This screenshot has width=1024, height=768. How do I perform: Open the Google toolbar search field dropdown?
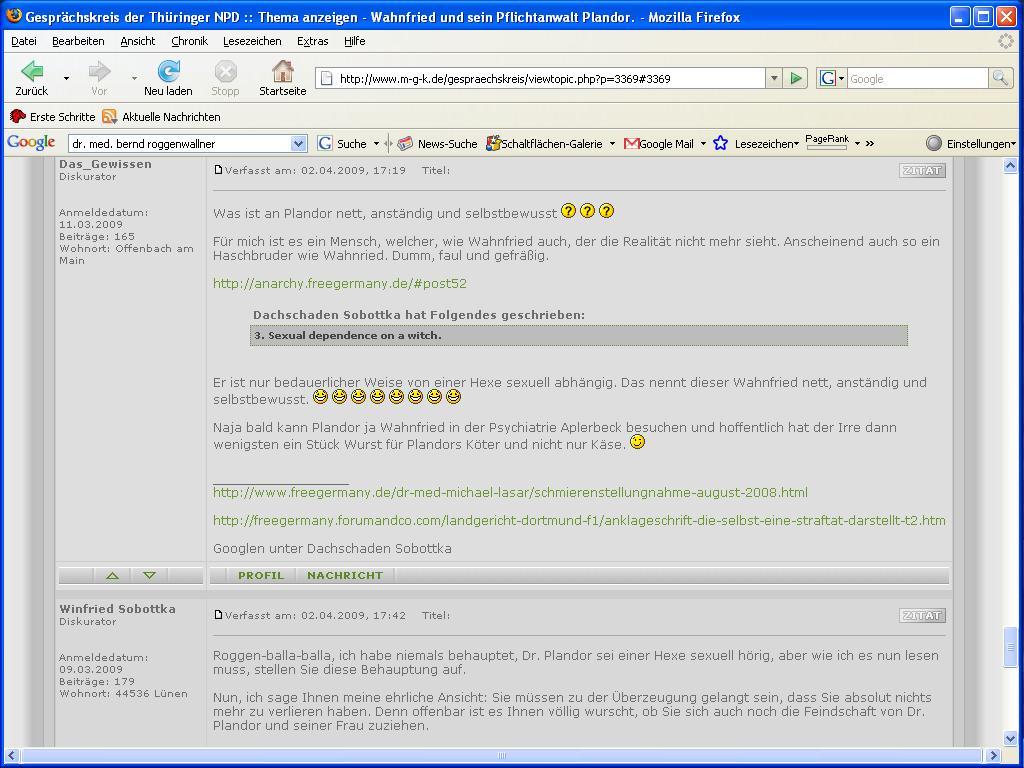coord(298,144)
